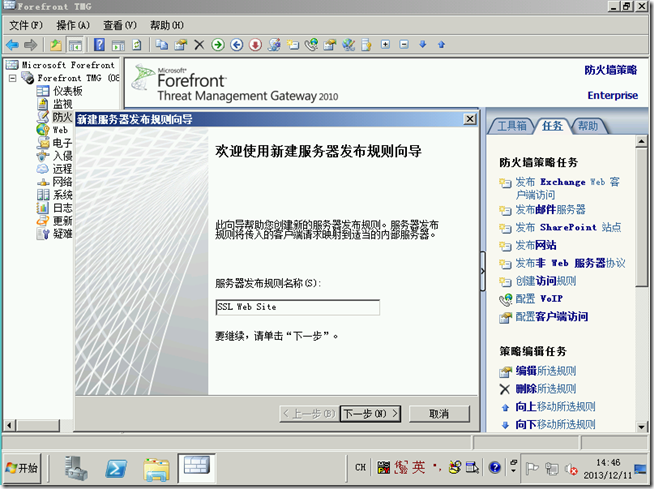The width and height of the screenshot is (654, 489).
Task: Click task pane scrollbar up arrow
Action: tap(641, 142)
